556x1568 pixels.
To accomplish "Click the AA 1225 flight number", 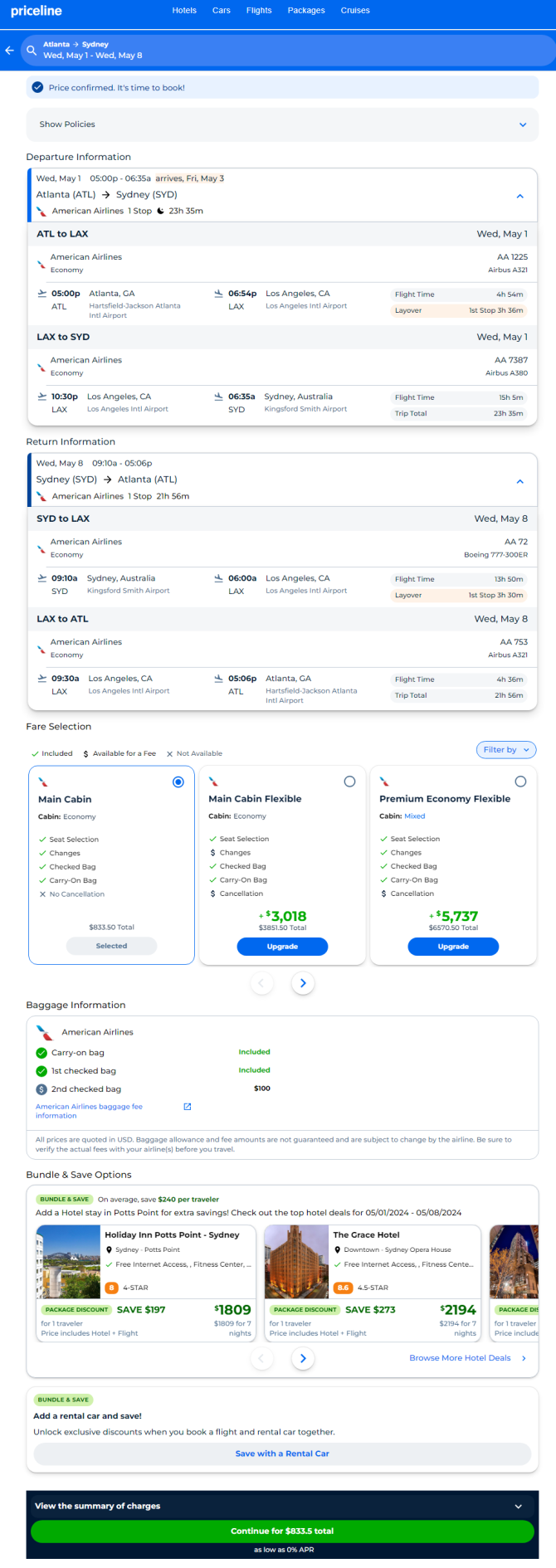I will [512, 257].
